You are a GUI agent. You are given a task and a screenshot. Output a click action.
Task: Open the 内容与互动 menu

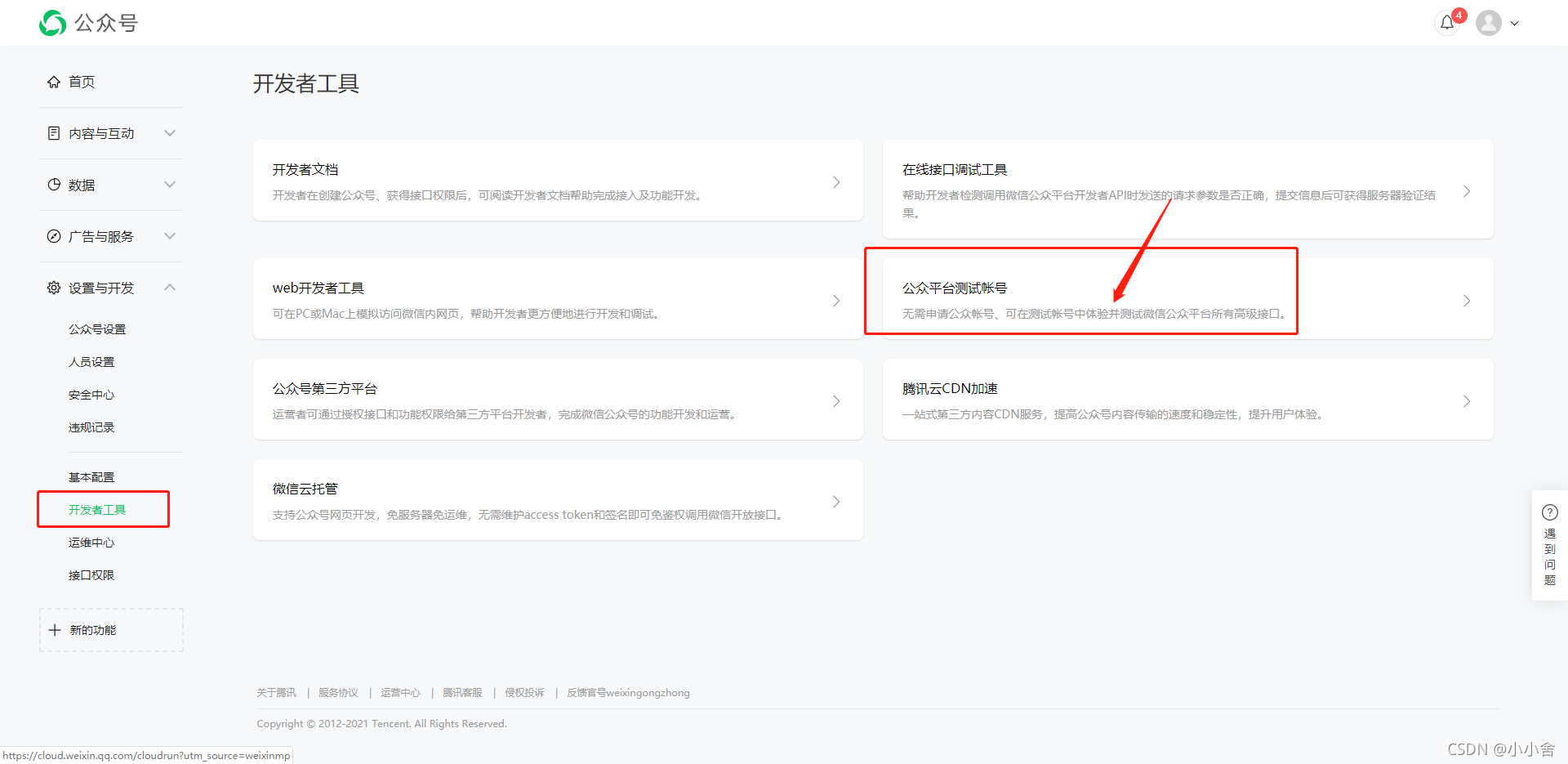(x=101, y=133)
